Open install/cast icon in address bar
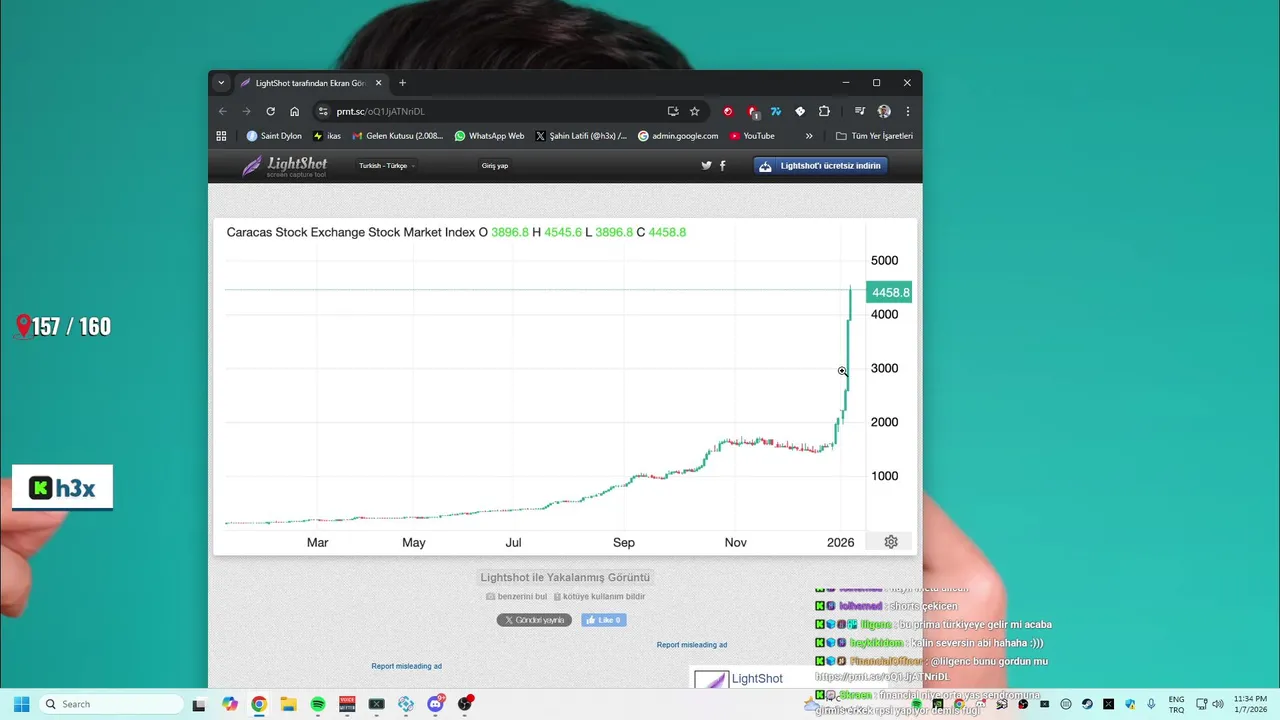 pyautogui.click(x=673, y=111)
